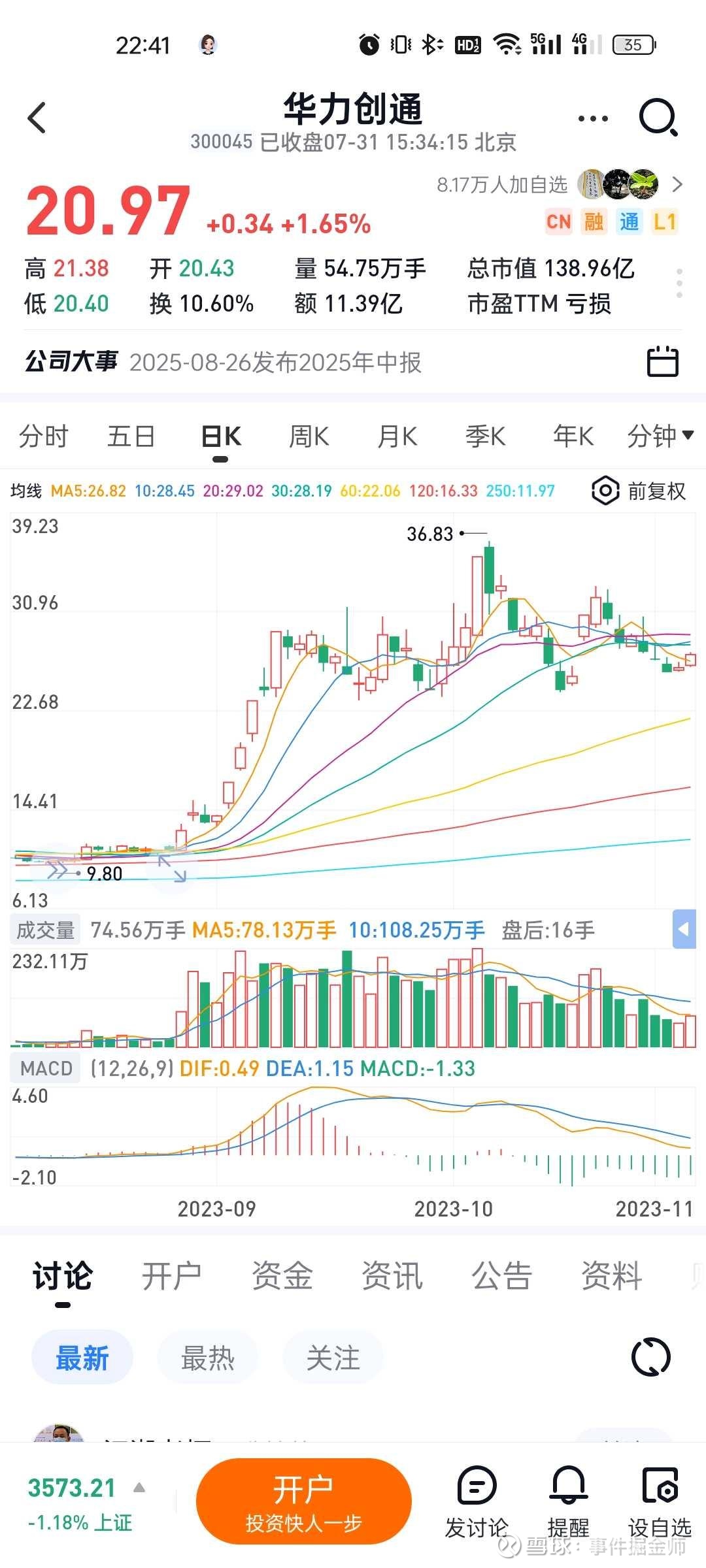This screenshot has height=1568, width=706.
Task: Tap the Wi-Fi icon in status bar
Action: 507,45
